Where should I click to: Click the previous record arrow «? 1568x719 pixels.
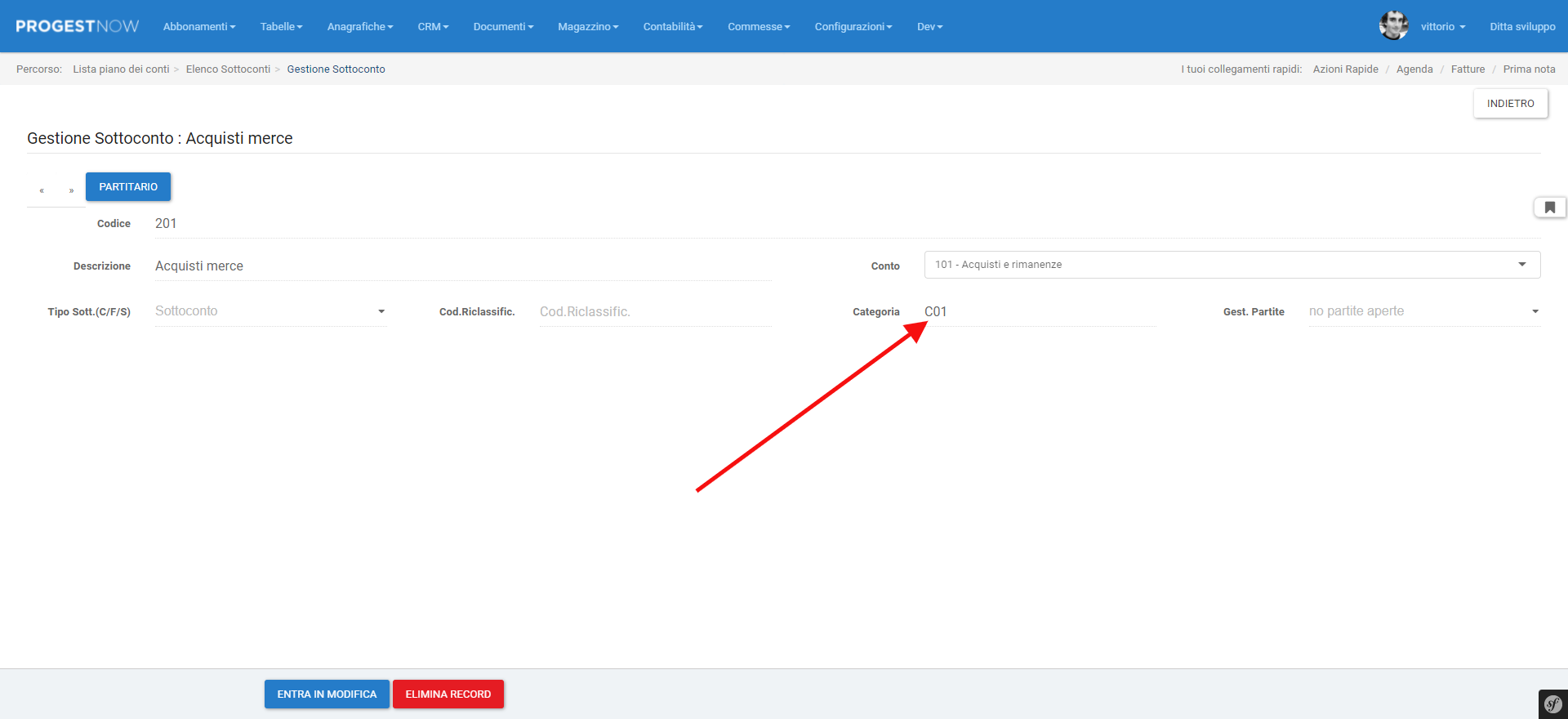42,190
